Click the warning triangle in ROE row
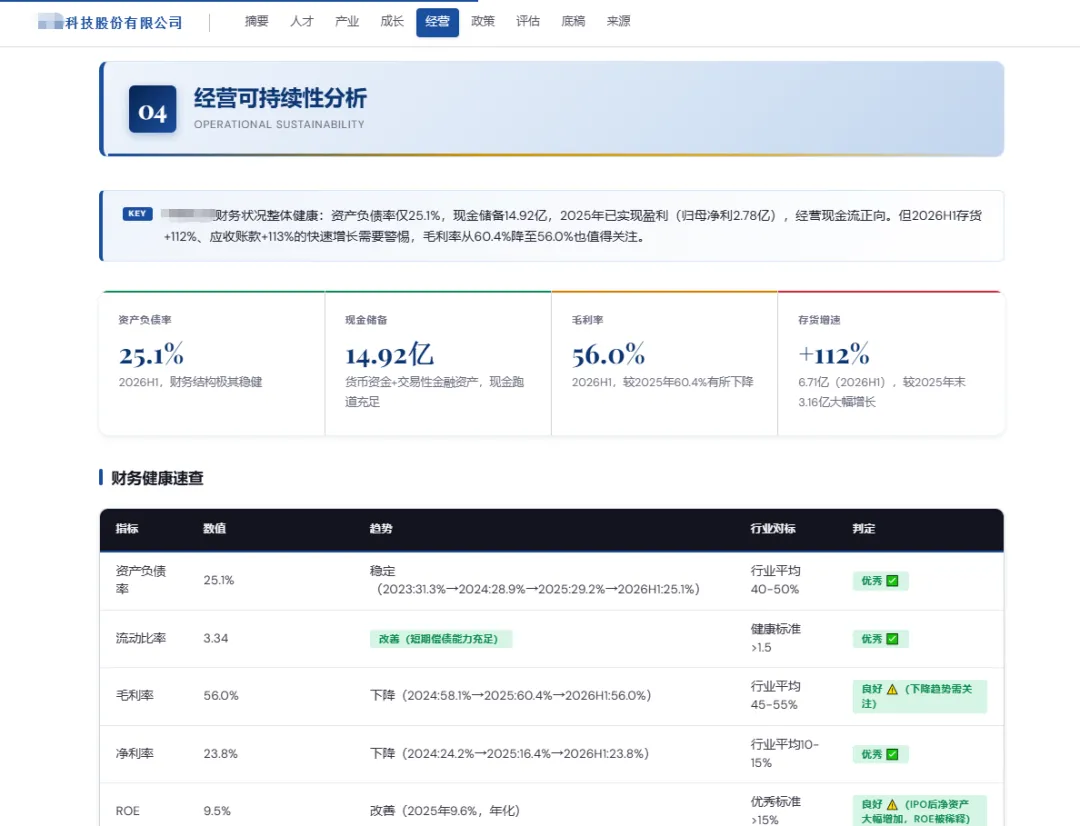Screen dimensions: 1080x826 pos(892,805)
